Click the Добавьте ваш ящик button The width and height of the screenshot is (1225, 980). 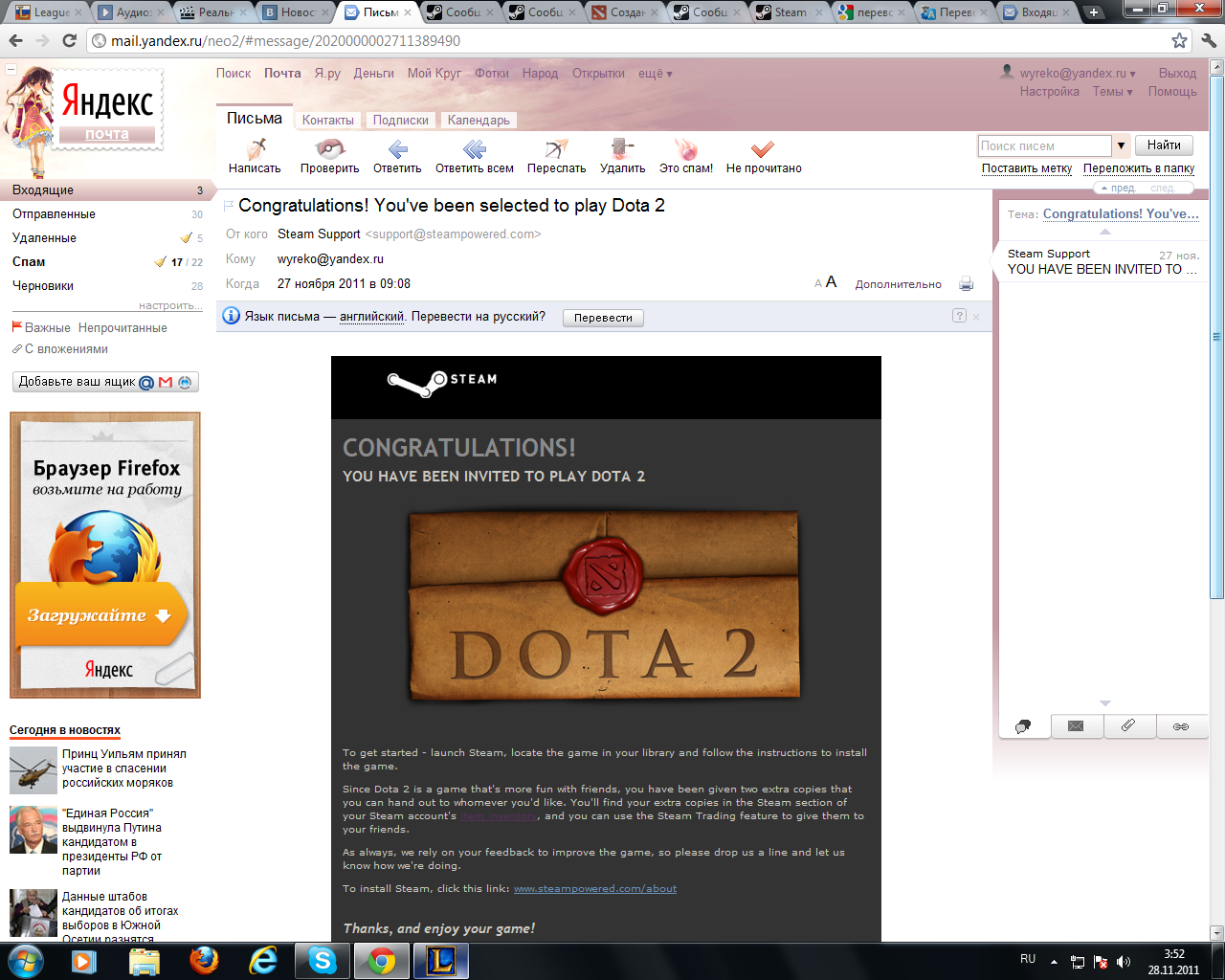(x=106, y=382)
